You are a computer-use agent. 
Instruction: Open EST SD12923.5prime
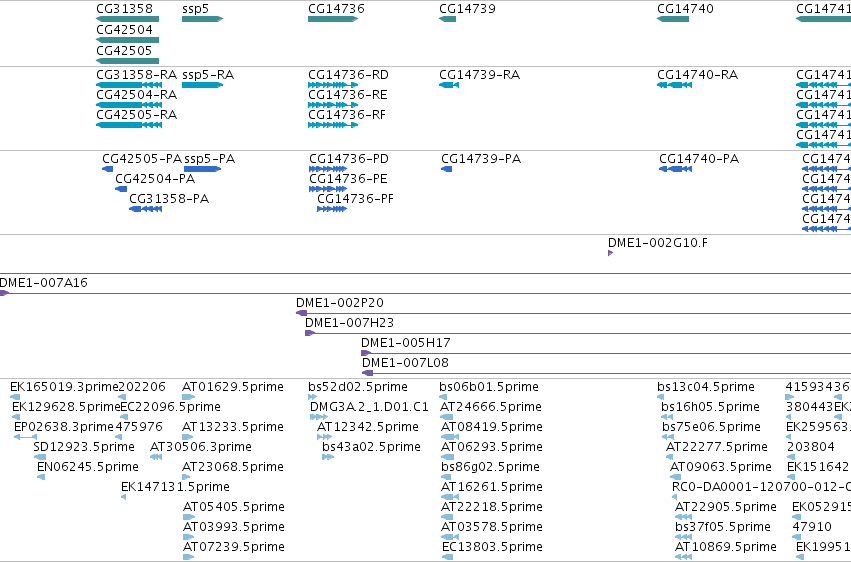coord(84,447)
